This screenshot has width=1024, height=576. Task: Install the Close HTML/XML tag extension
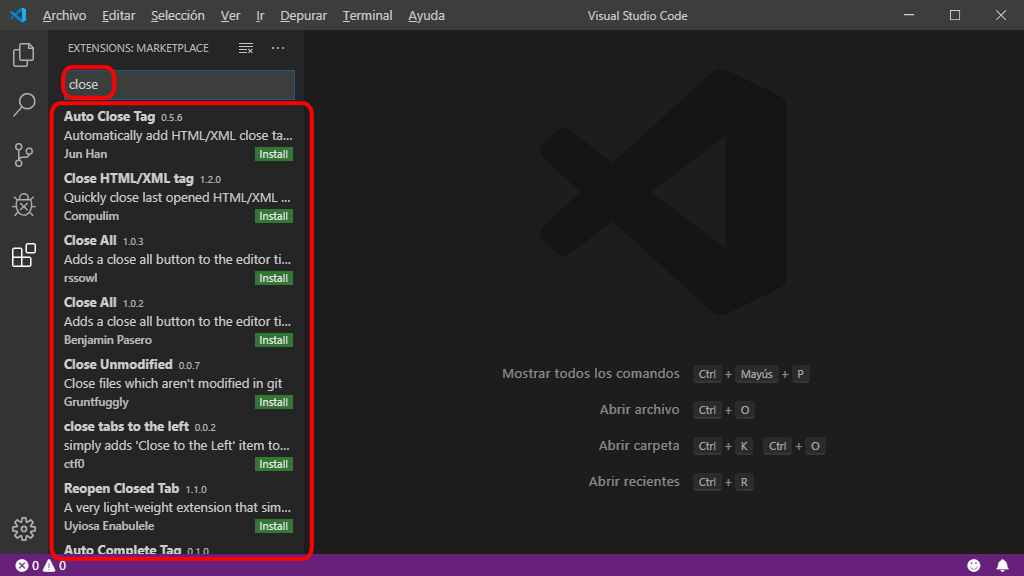pyautogui.click(x=274, y=216)
